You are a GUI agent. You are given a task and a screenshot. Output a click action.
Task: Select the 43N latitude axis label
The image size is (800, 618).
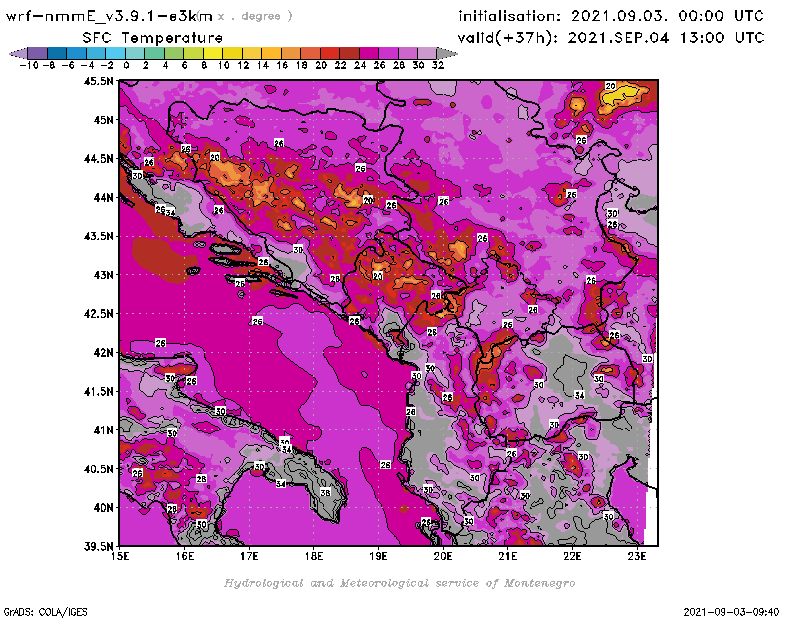pyautogui.click(x=103, y=275)
